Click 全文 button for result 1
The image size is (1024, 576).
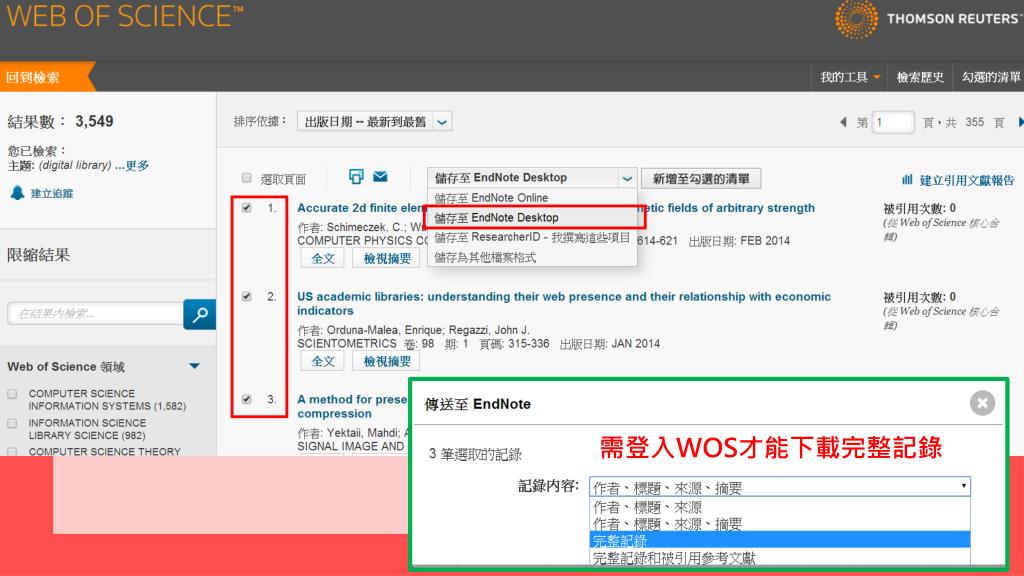pos(323,259)
